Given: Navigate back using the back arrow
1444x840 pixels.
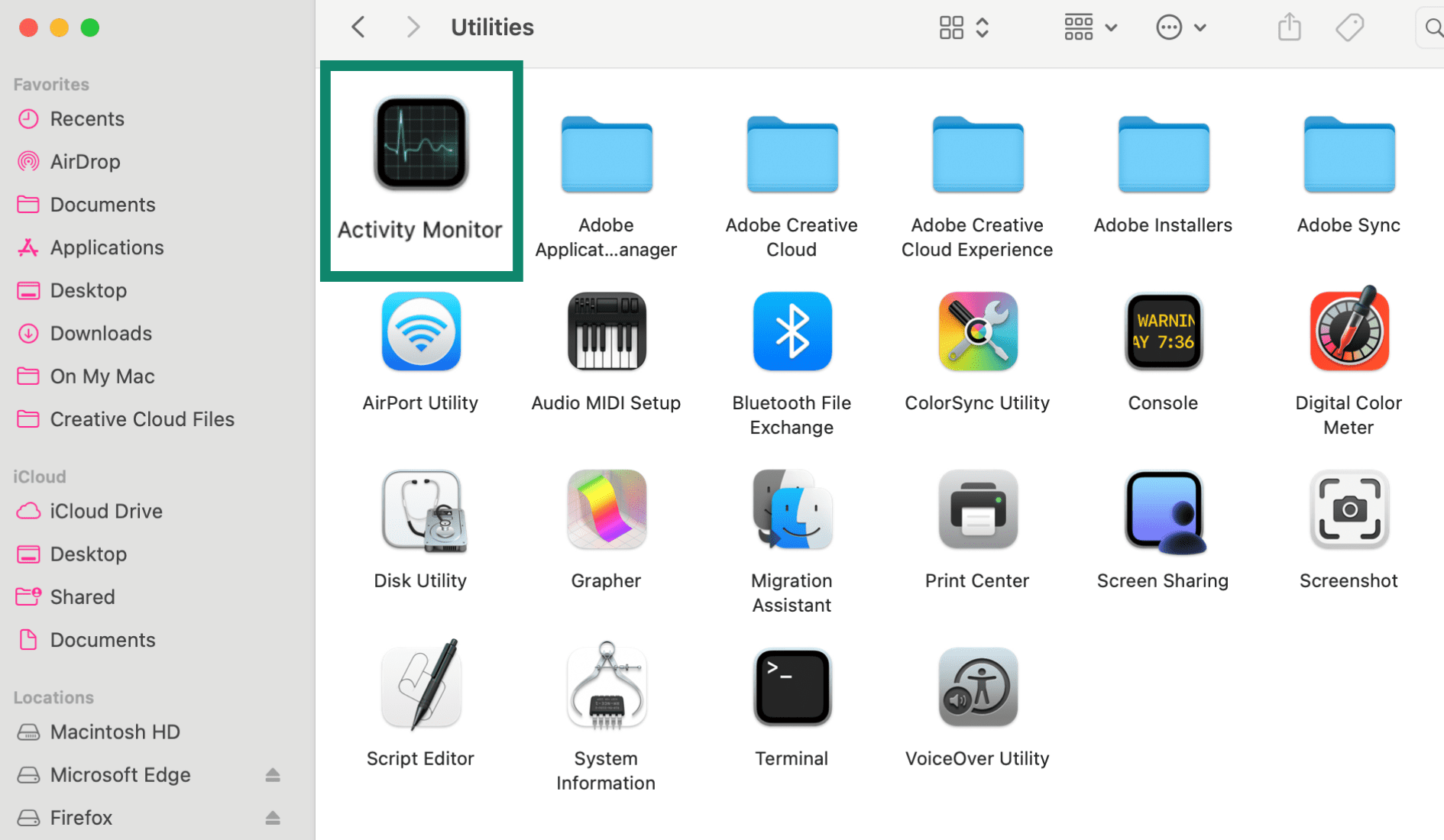Looking at the screenshot, I should [x=358, y=27].
